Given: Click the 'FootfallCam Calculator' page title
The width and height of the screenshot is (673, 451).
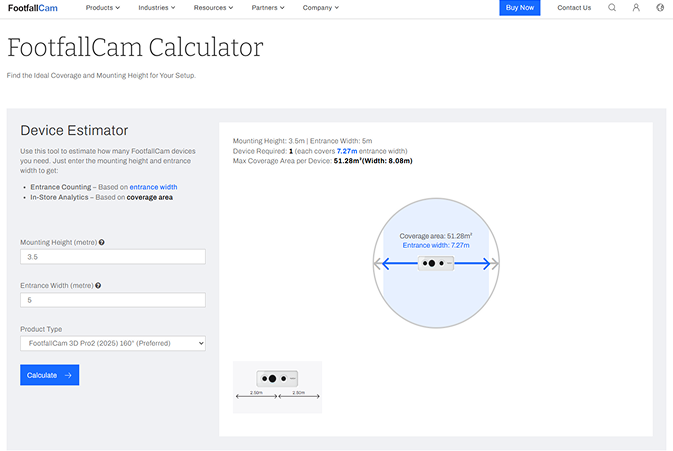Looking at the screenshot, I should 135,47.
